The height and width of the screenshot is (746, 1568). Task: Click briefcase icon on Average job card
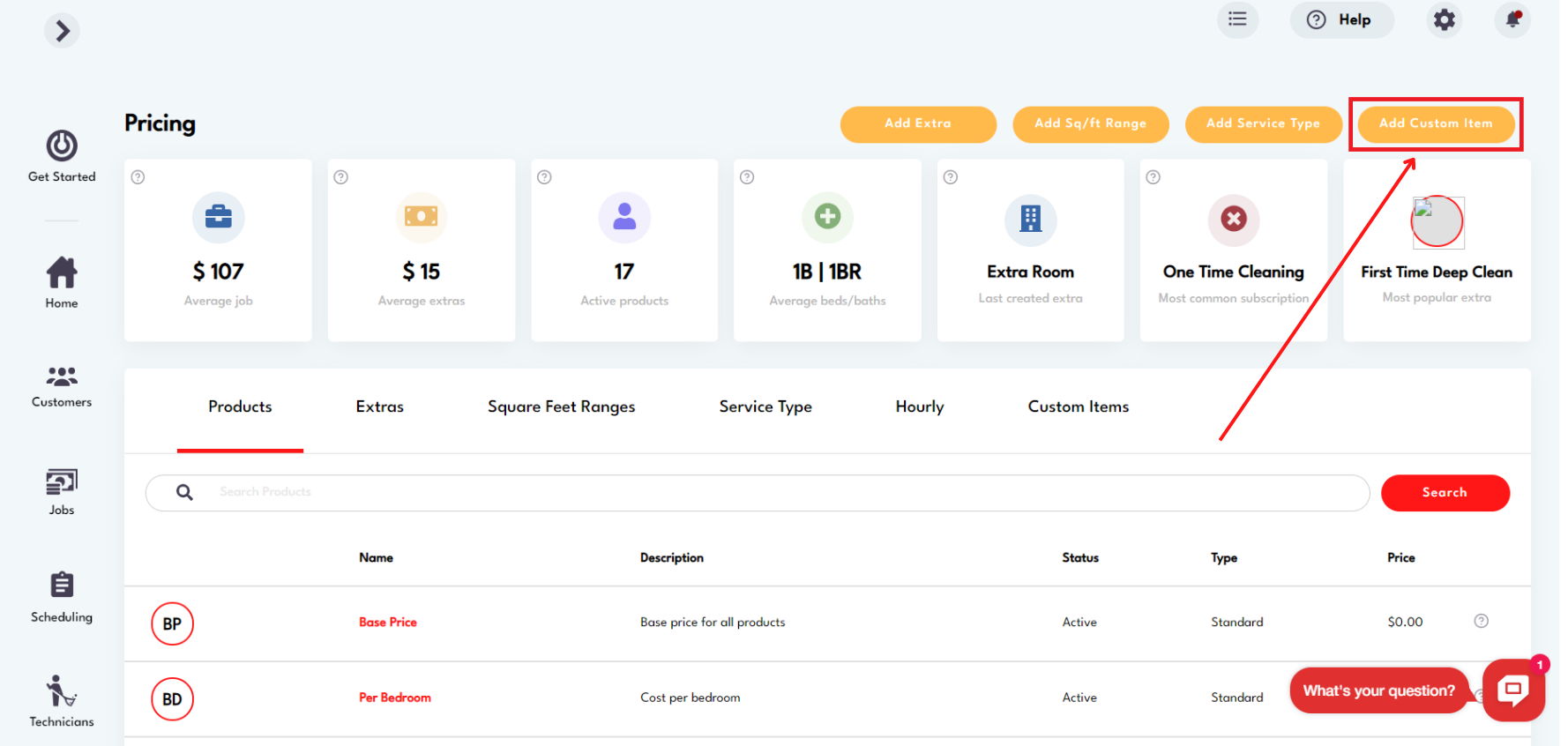point(219,217)
